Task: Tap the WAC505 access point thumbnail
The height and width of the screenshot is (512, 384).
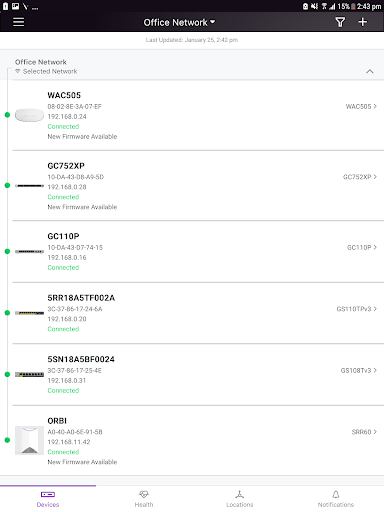Action: pos(29,115)
